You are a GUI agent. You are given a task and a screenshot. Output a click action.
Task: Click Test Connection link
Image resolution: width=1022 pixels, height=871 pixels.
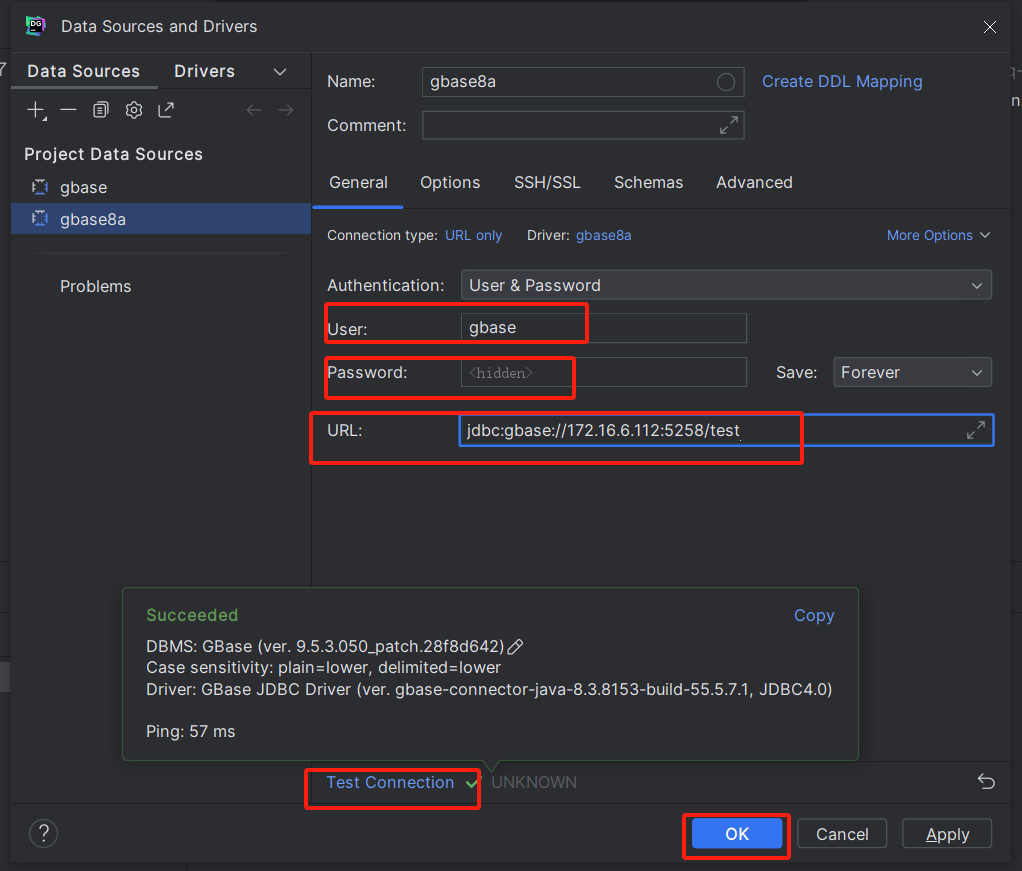click(x=390, y=782)
